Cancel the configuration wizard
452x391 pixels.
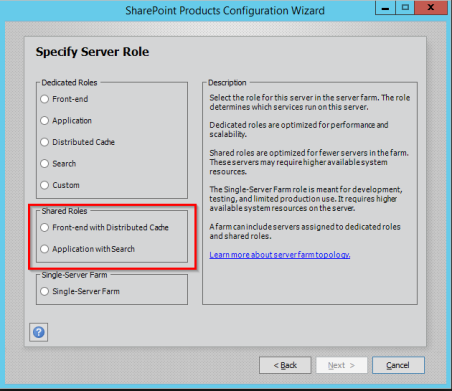point(398,365)
